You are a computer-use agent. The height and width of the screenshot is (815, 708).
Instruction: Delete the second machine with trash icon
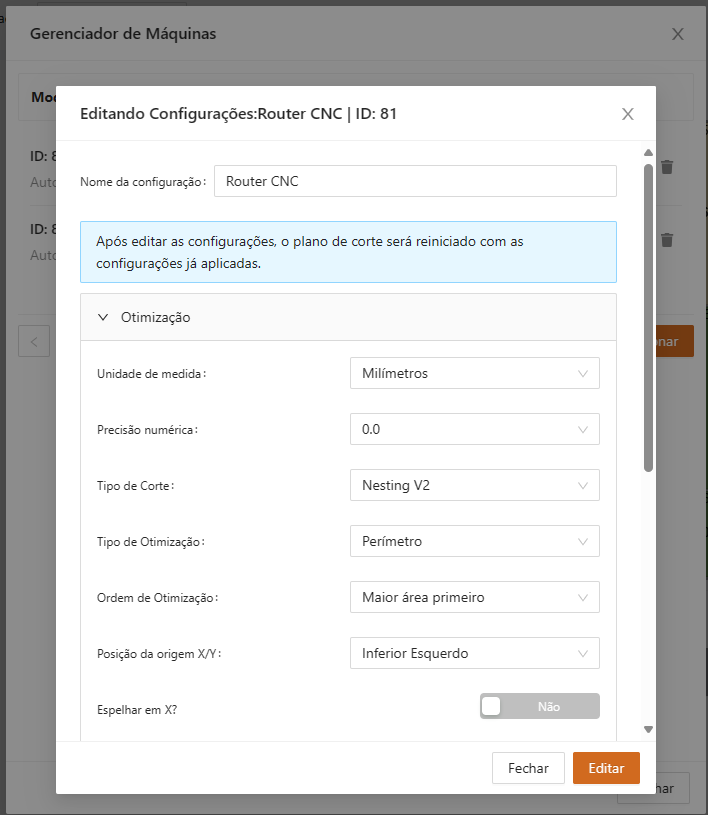667,240
